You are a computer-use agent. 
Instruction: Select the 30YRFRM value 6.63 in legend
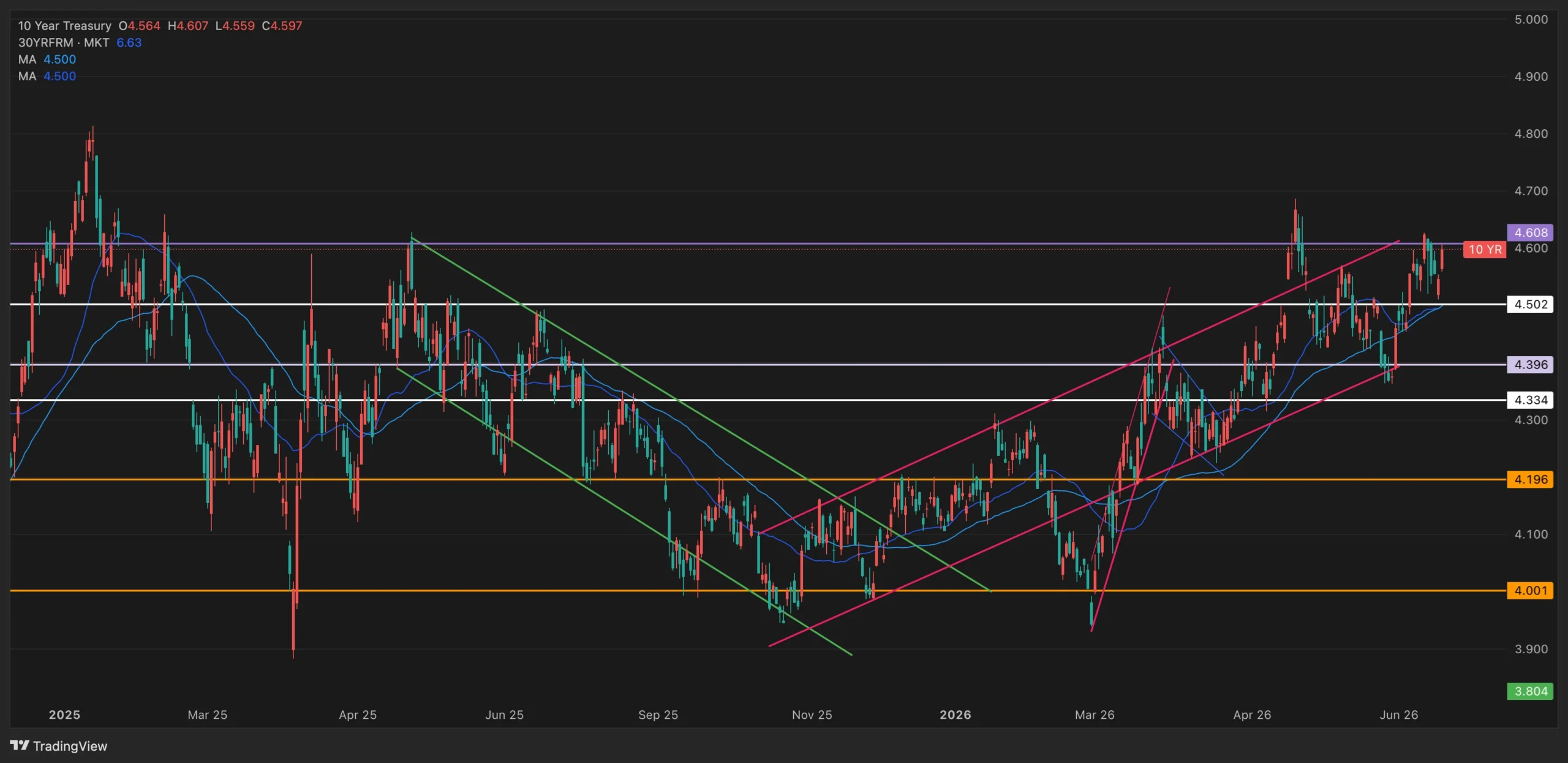click(129, 42)
